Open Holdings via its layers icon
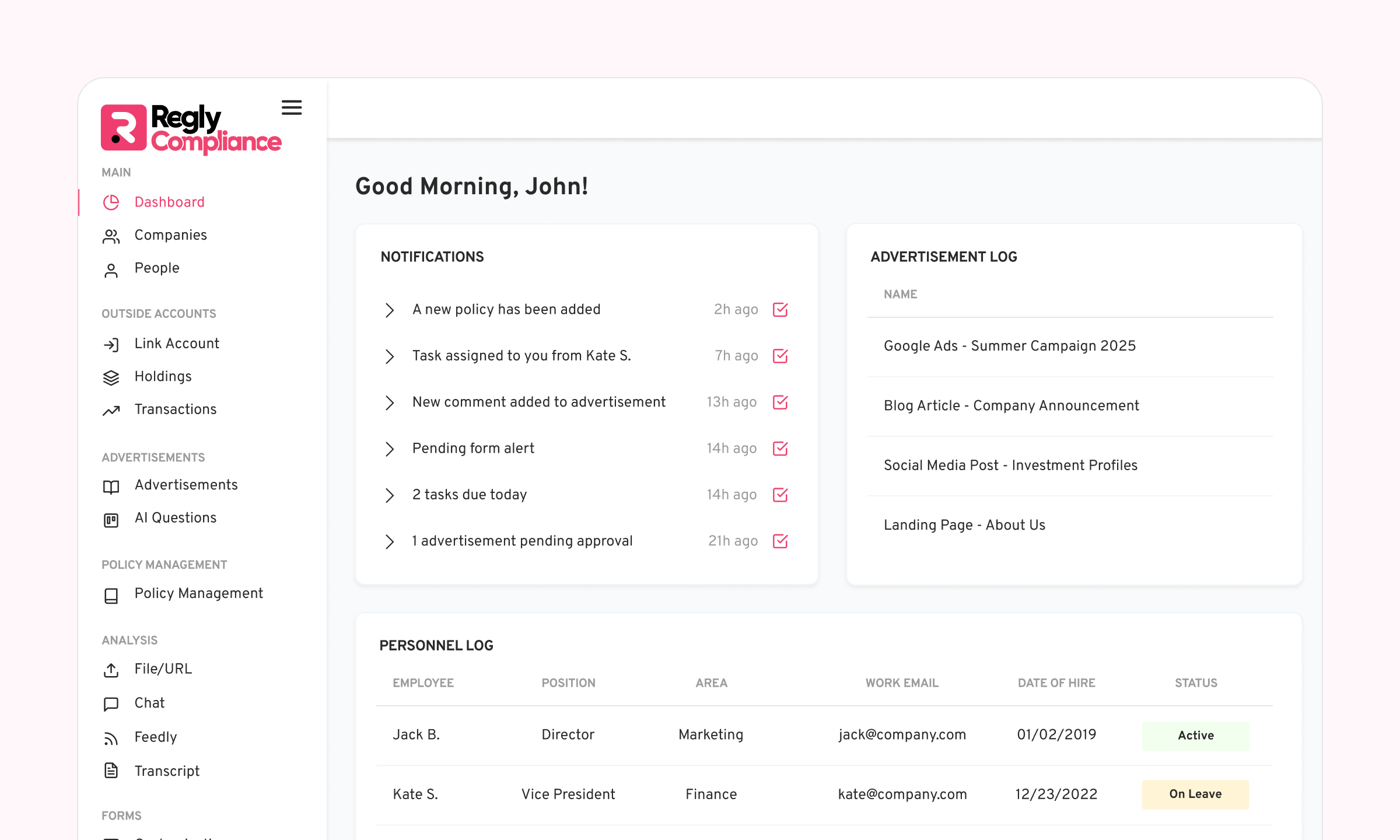The image size is (1400, 840). pos(111,377)
